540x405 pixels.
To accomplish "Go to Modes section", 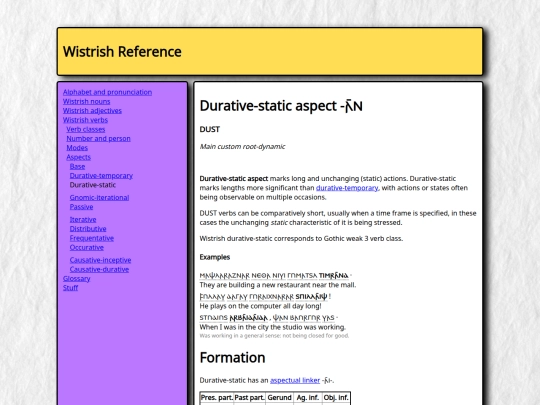I will [77, 148].
